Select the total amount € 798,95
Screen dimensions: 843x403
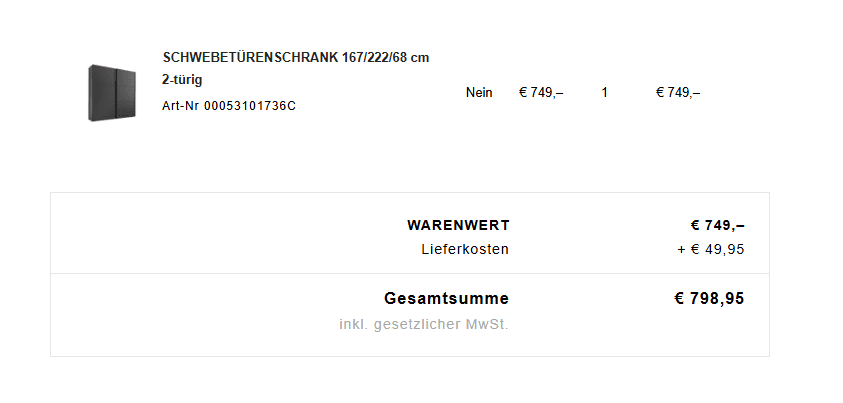(709, 298)
